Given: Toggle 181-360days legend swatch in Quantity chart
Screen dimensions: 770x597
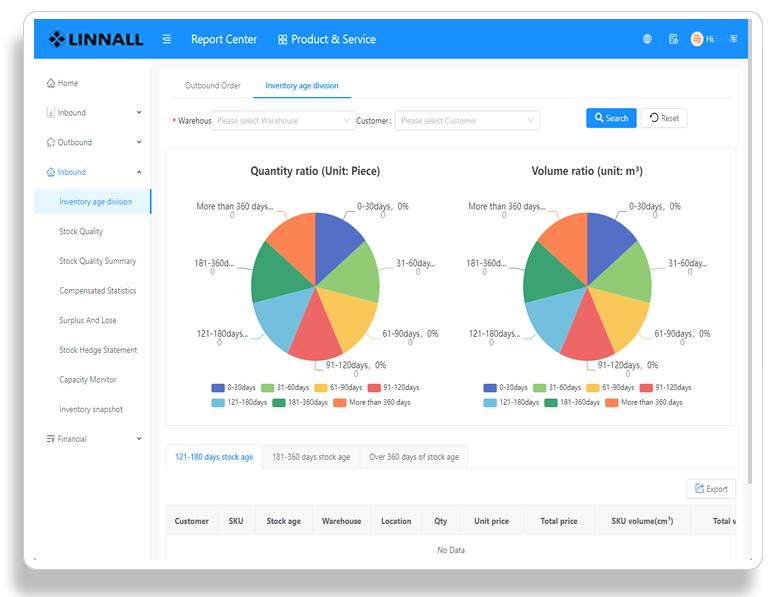Looking at the screenshot, I should coord(279,403).
